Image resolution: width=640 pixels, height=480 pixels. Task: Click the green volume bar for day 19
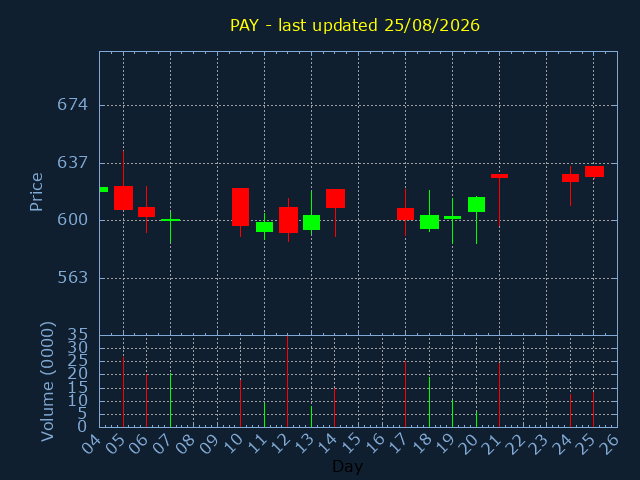[452, 413]
